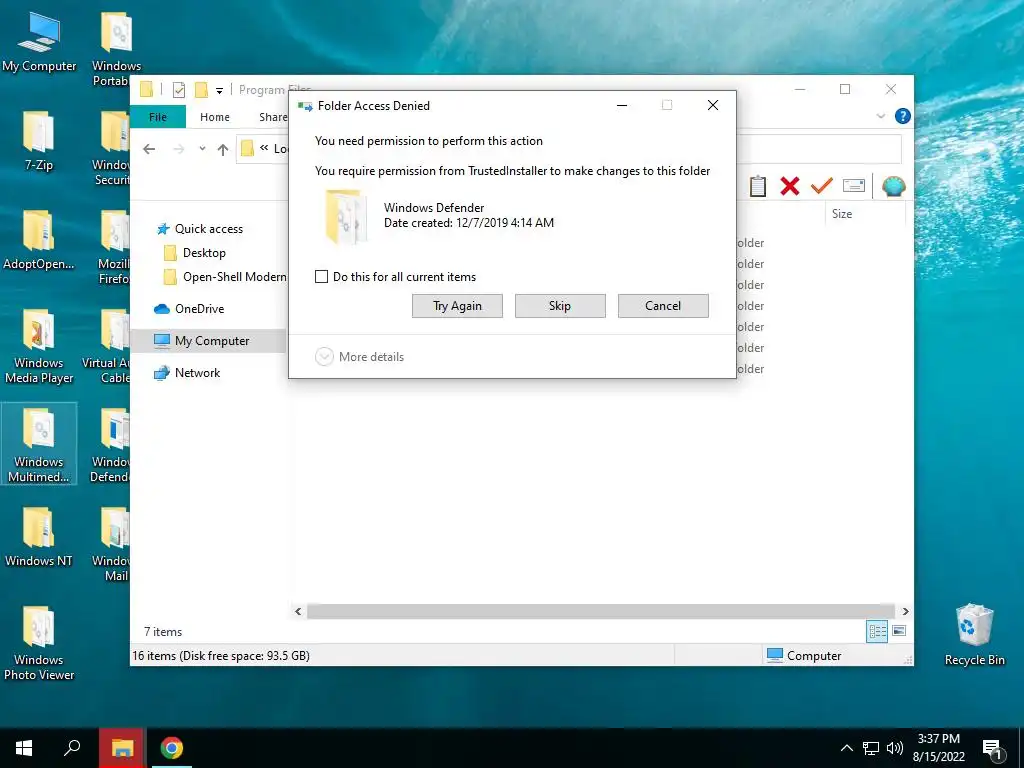Image resolution: width=1024 pixels, height=768 pixels.
Task: Open volume speaker tray icon
Action: [895, 748]
